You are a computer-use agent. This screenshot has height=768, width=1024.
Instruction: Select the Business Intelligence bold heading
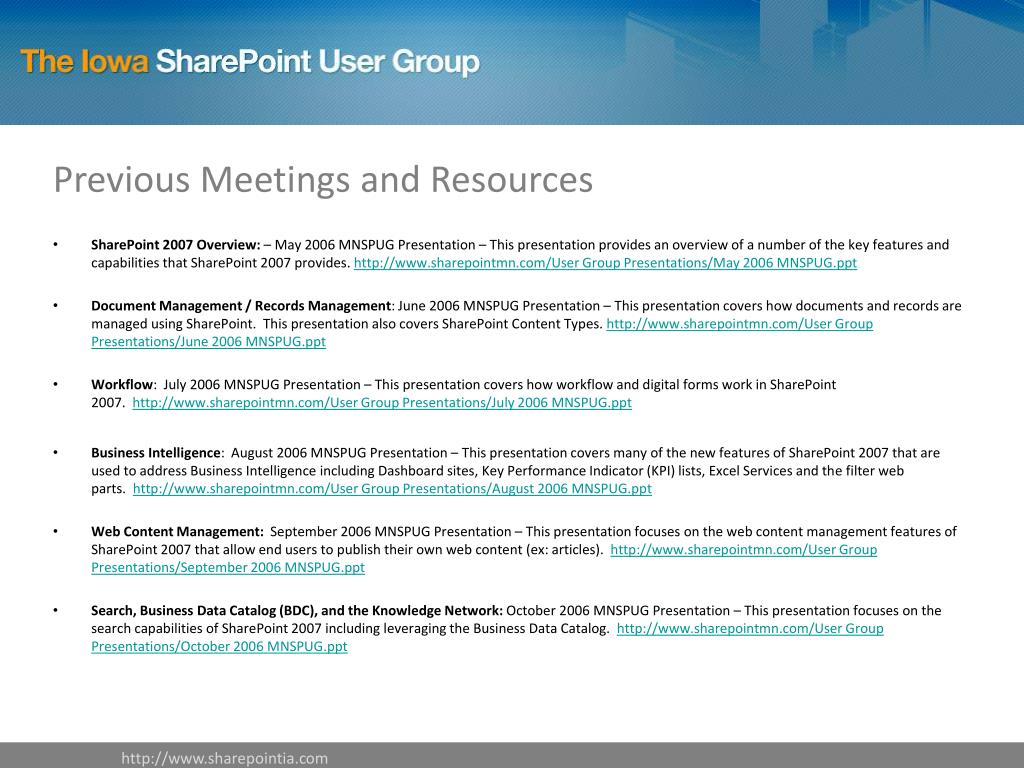coord(155,453)
